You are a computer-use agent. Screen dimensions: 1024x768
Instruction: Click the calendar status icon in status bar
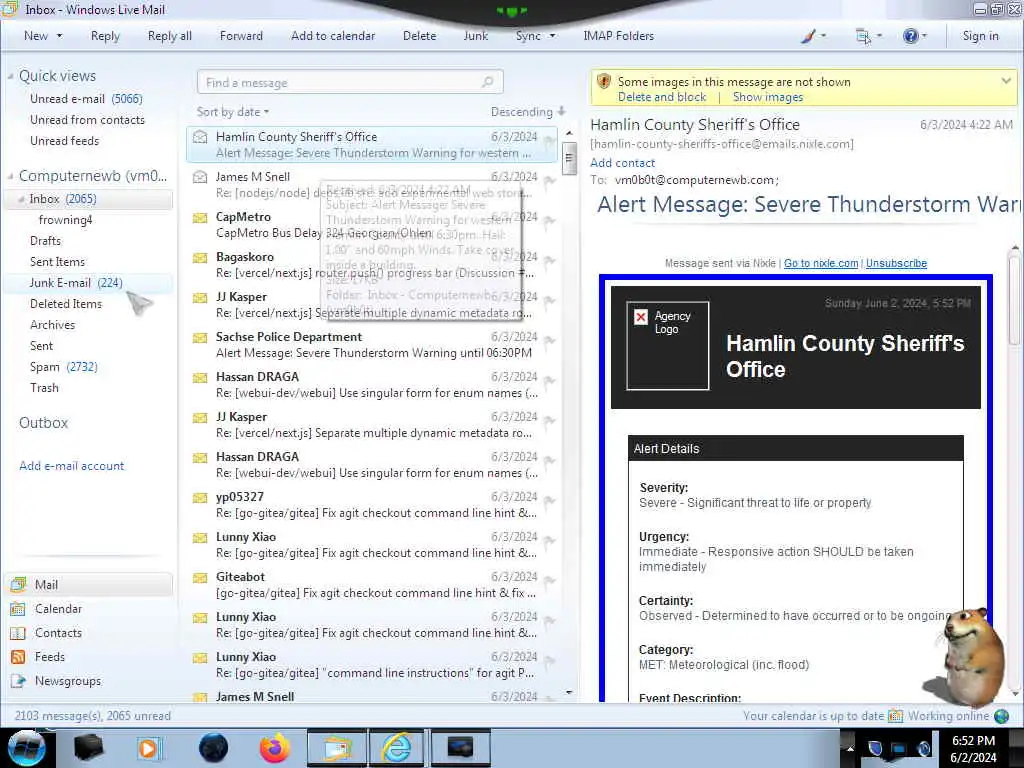click(x=895, y=716)
